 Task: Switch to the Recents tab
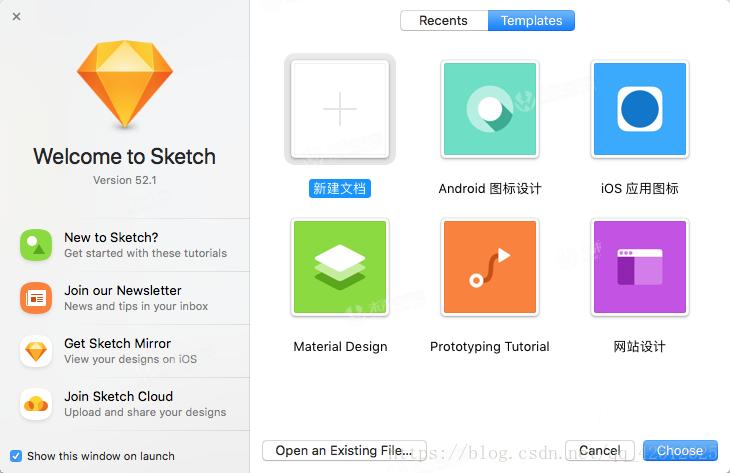pyautogui.click(x=444, y=20)
